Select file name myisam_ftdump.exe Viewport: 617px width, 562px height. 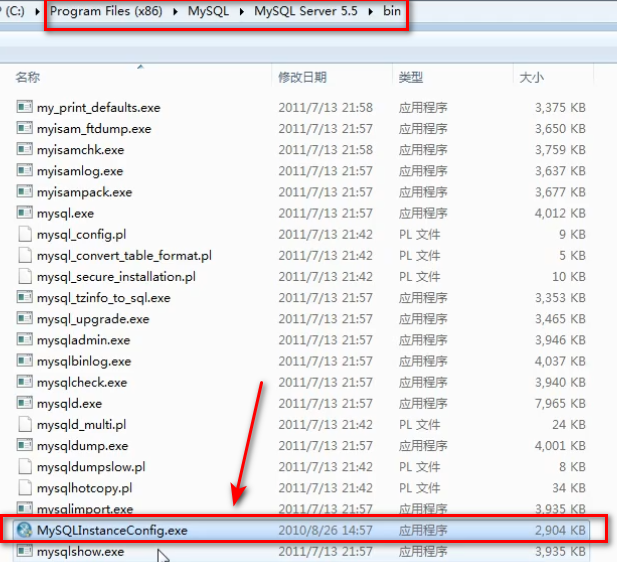click(94, 129)
